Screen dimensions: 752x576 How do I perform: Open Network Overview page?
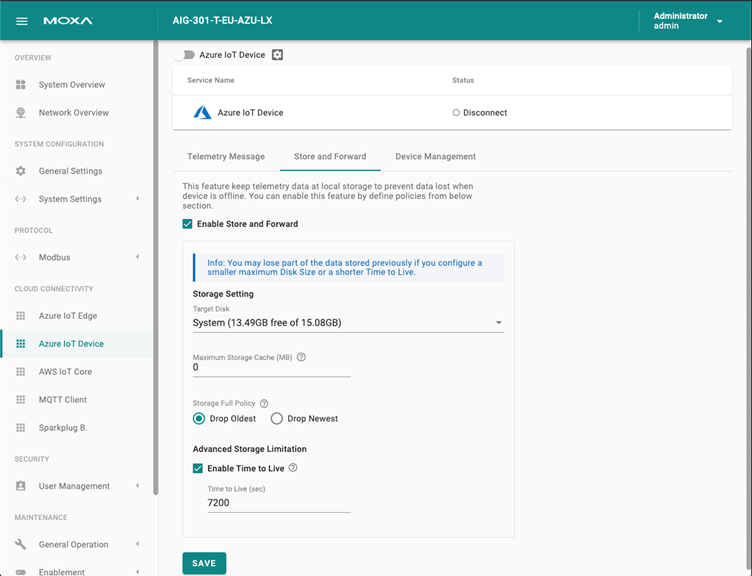click(x=74, y=113)
